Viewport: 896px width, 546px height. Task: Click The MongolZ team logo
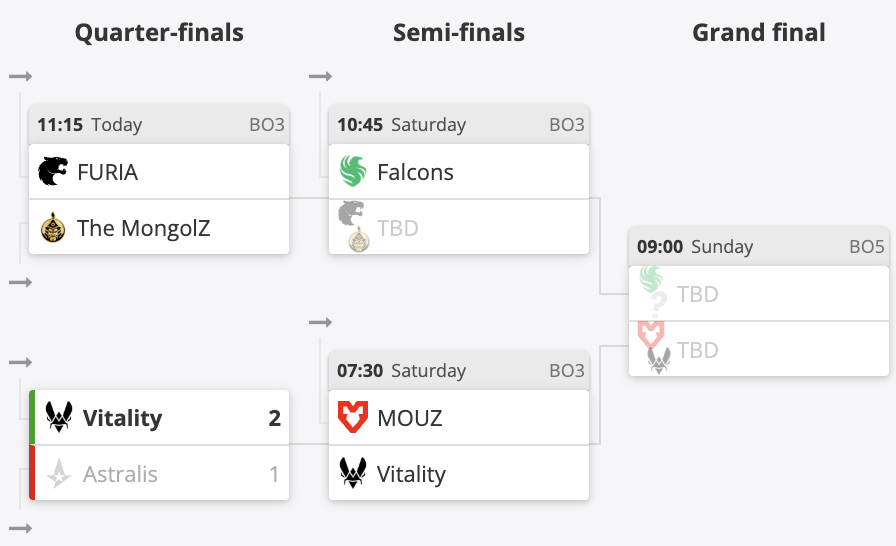53,228
